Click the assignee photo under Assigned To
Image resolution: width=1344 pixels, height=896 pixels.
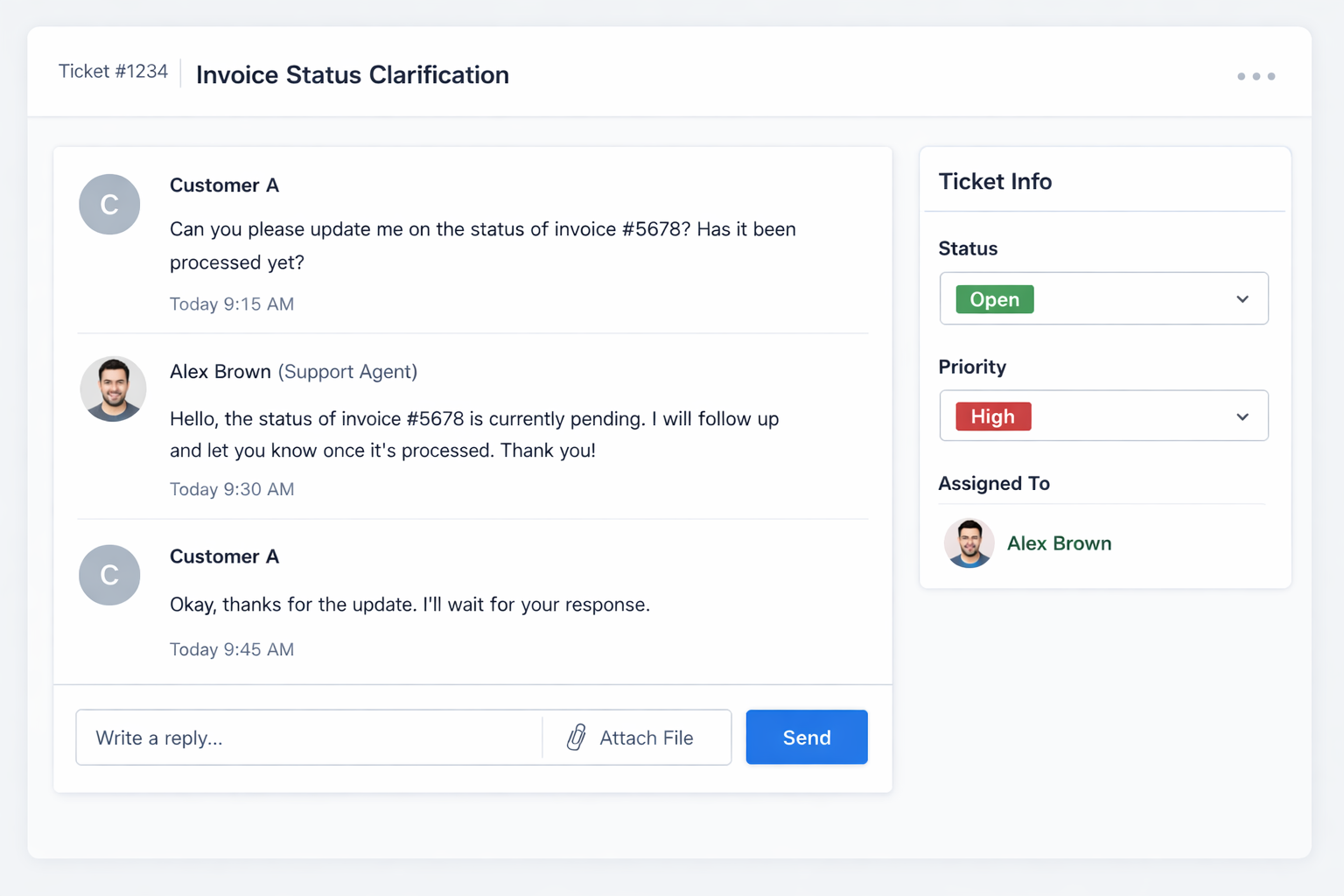click(969, 543)
